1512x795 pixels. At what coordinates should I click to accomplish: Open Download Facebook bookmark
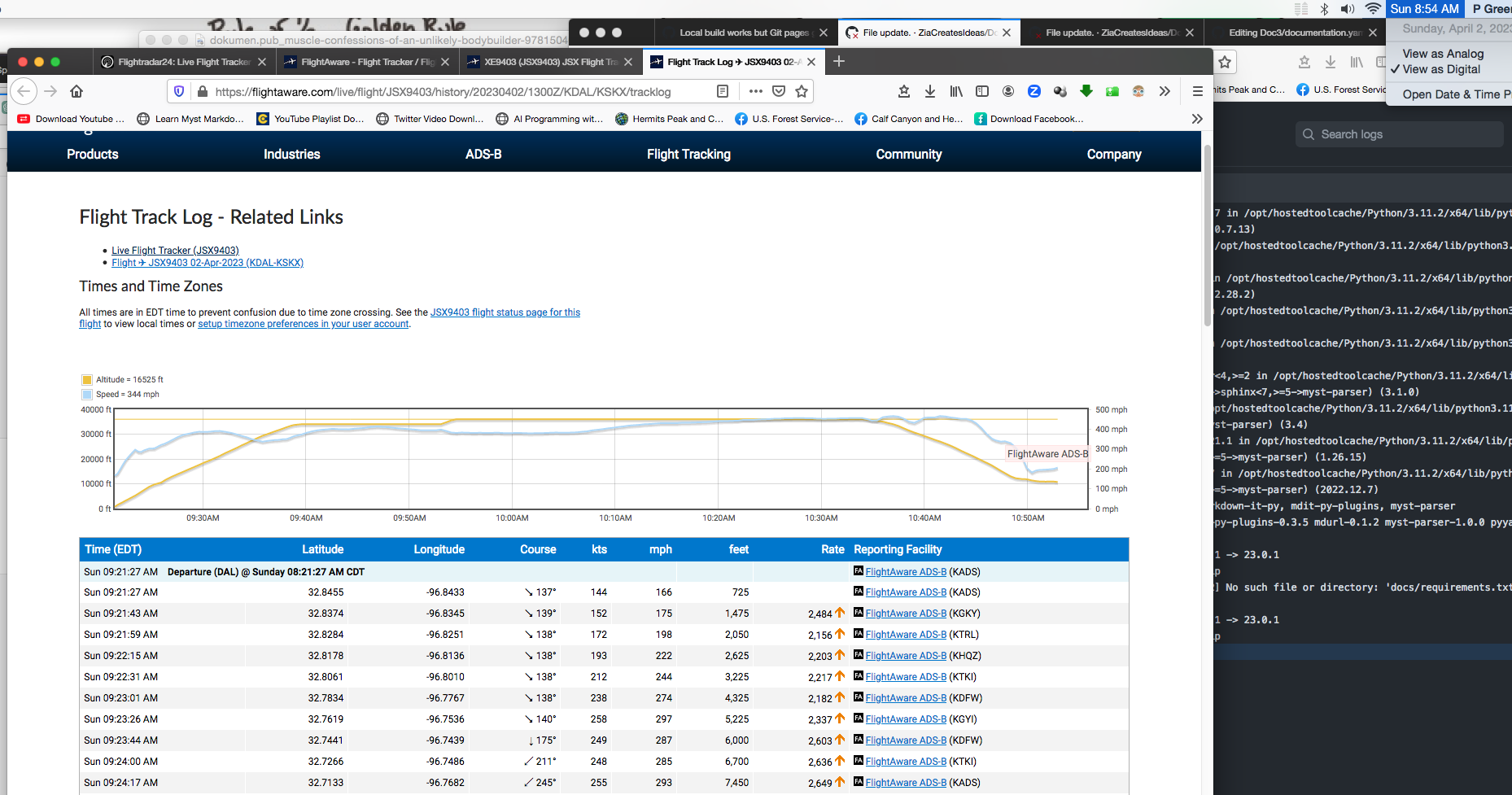pyautogui.click(x=1029, y=119)
